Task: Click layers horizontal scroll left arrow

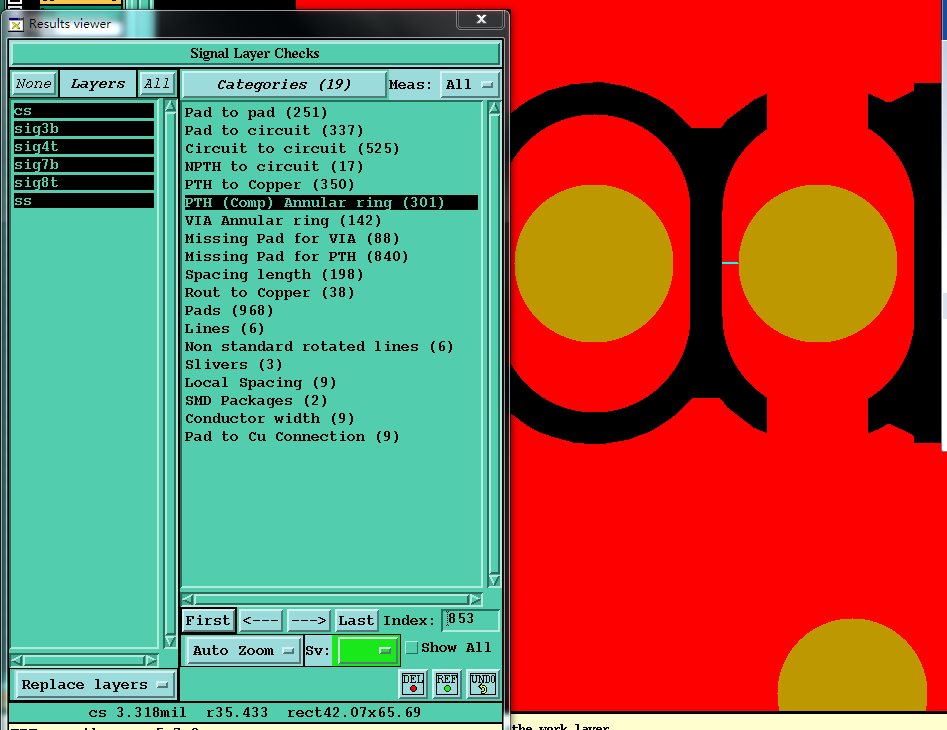Action: (17, 660)
